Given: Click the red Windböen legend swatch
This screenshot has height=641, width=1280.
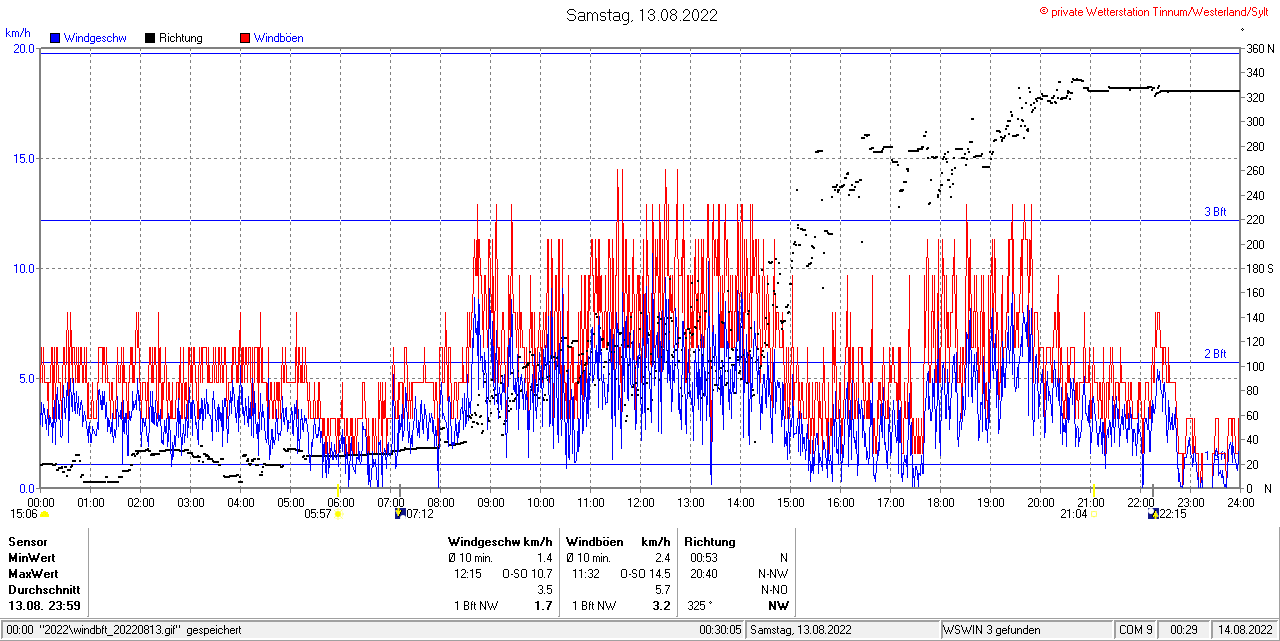Looking at the screenshot, I should click(245, 38).
